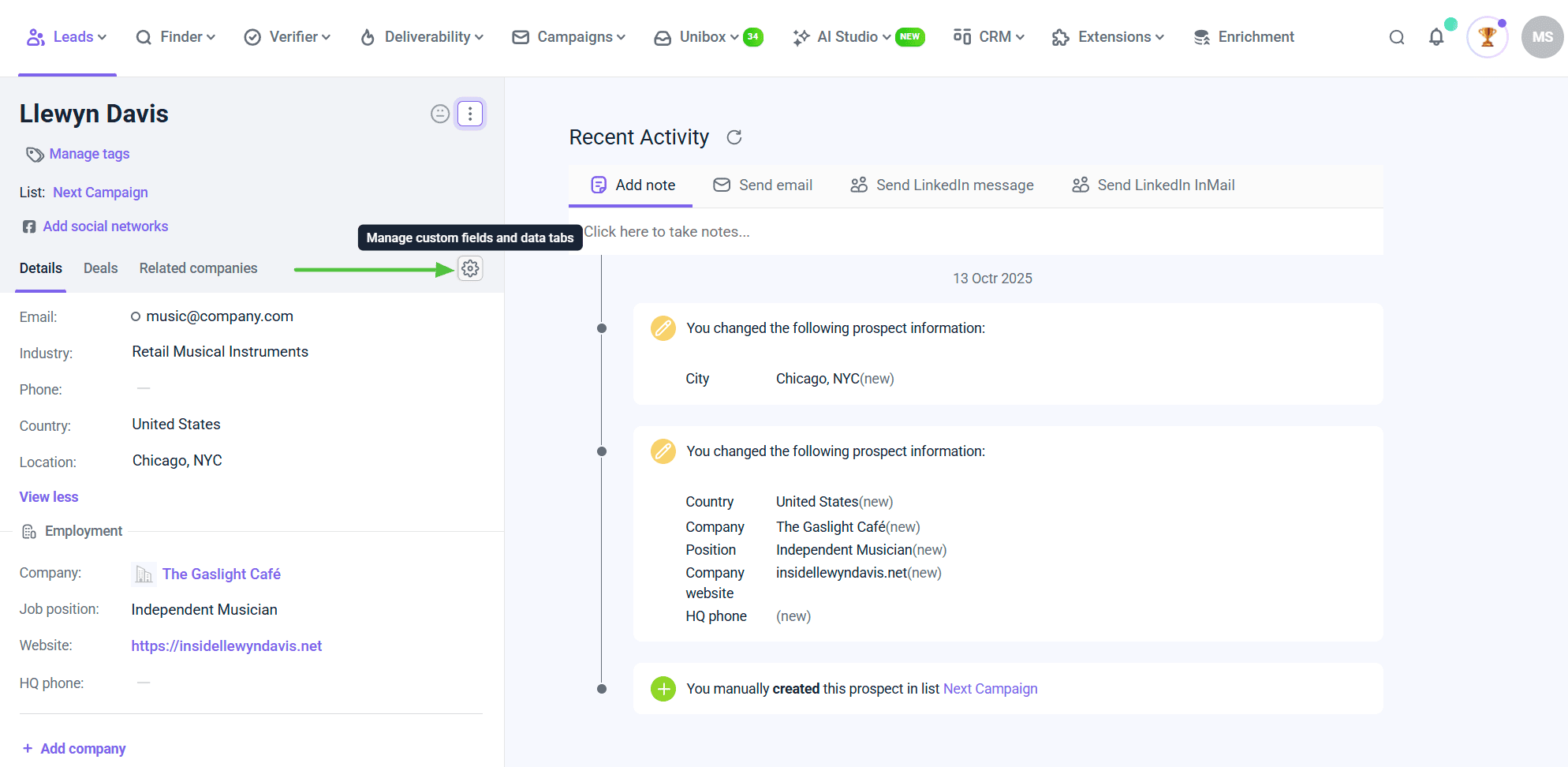Click the MS user avatar

pos(1542,37)
